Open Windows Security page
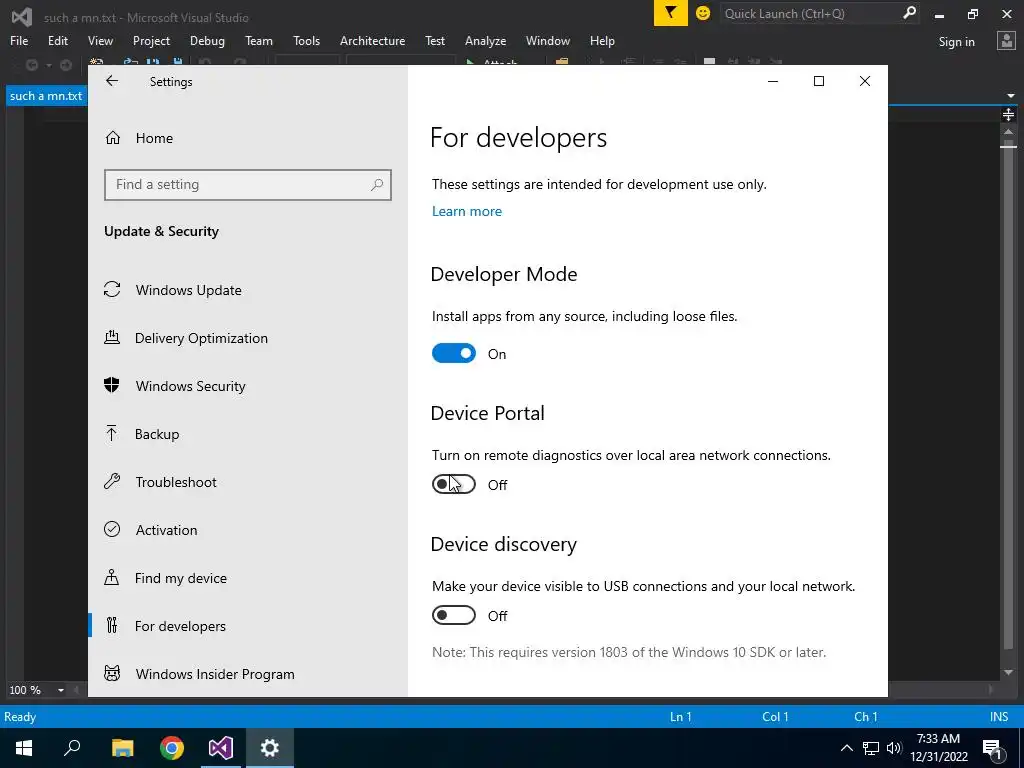This screenshot has height=768, width=1024. 190,386
